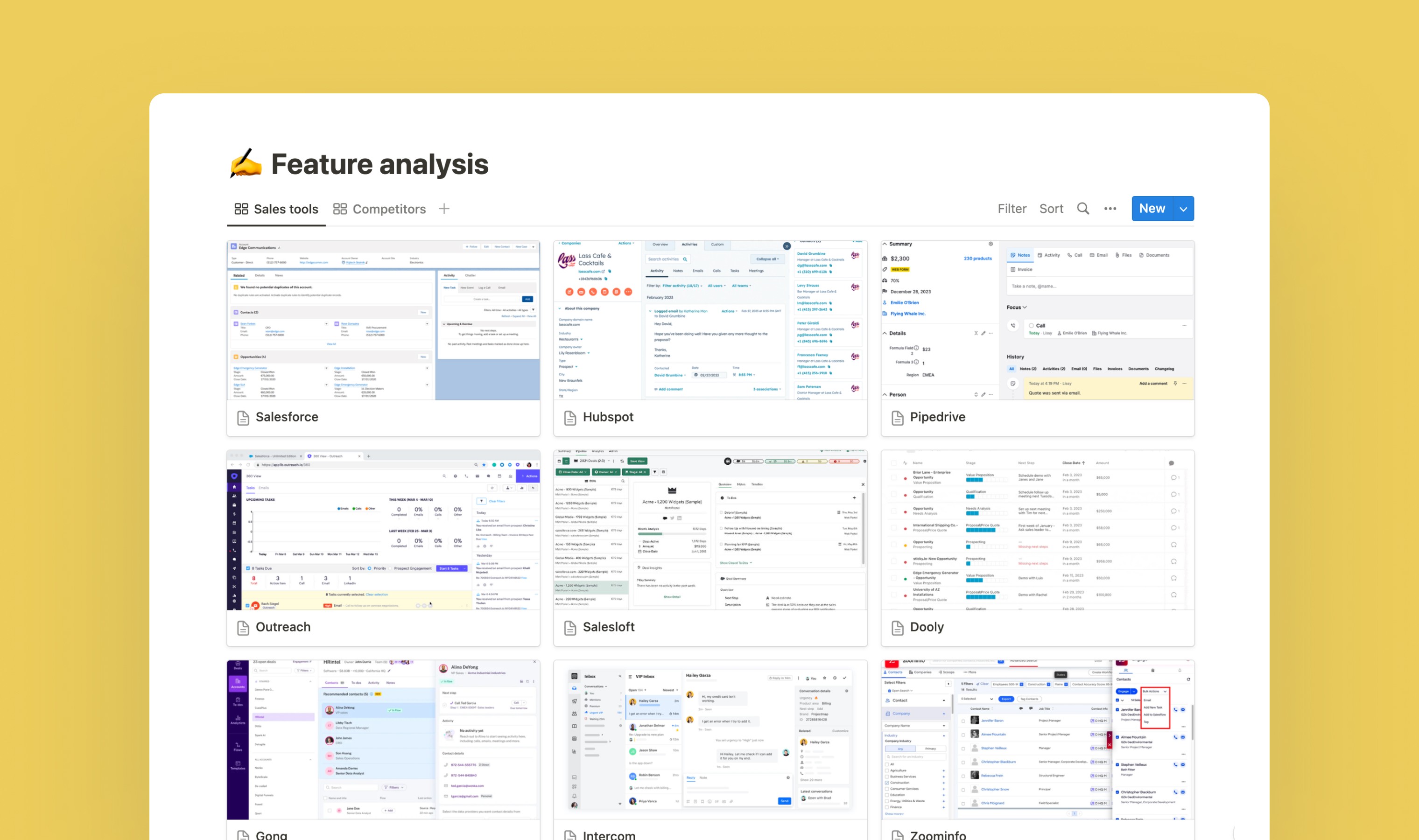Click the page icon beside Salesloft

570,628
